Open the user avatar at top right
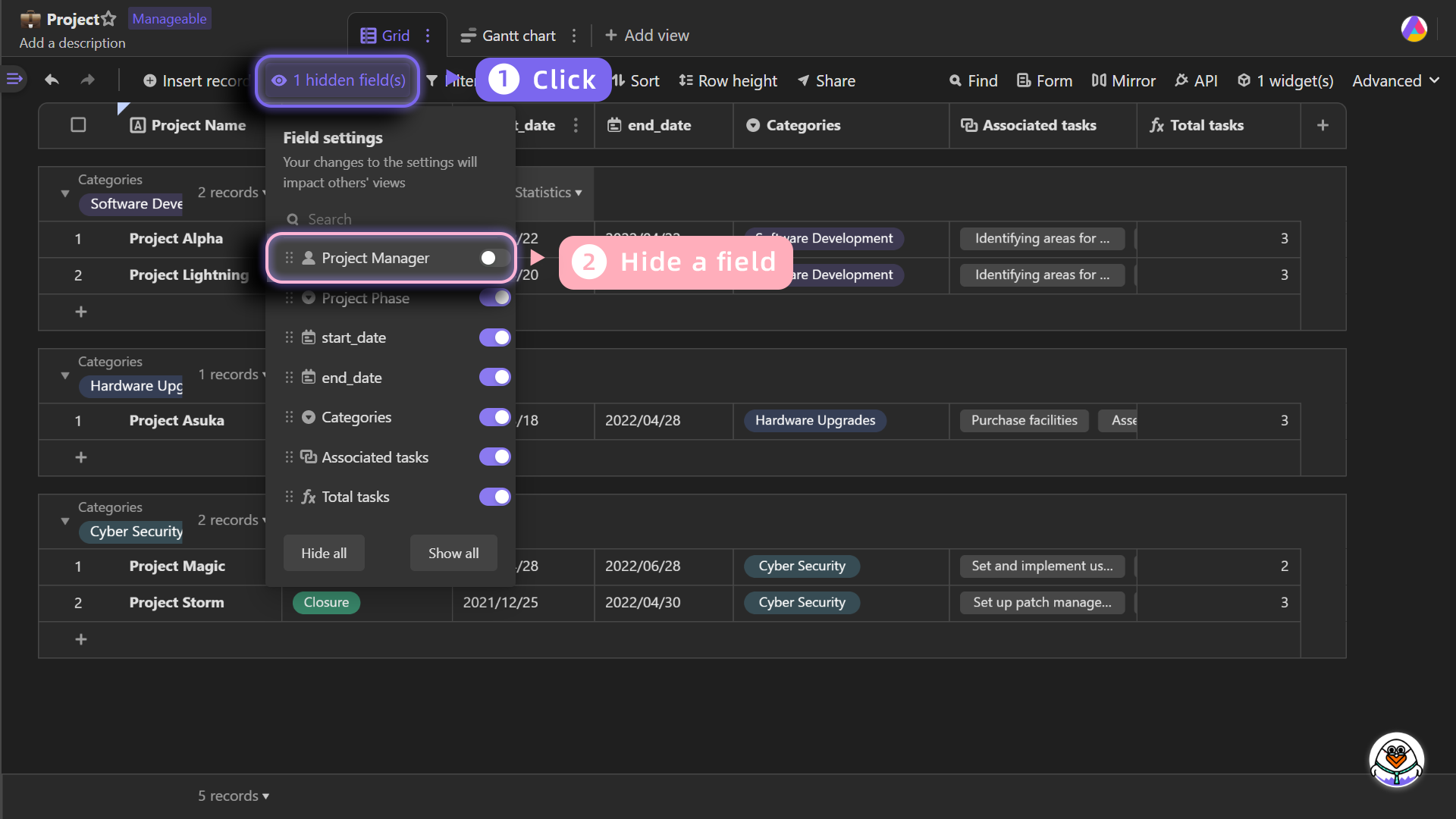Image resolution: width=1456 pixels, height=819 pixels. pos(1414,29)
